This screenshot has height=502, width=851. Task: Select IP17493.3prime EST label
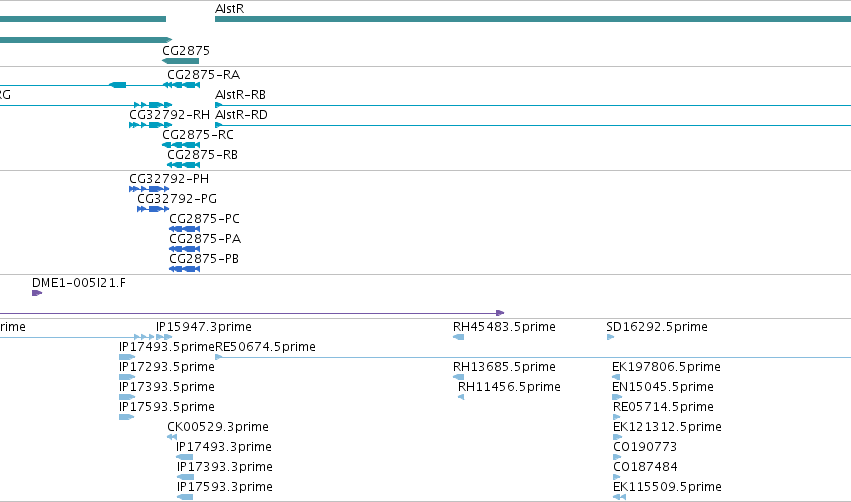pos(224,448)
